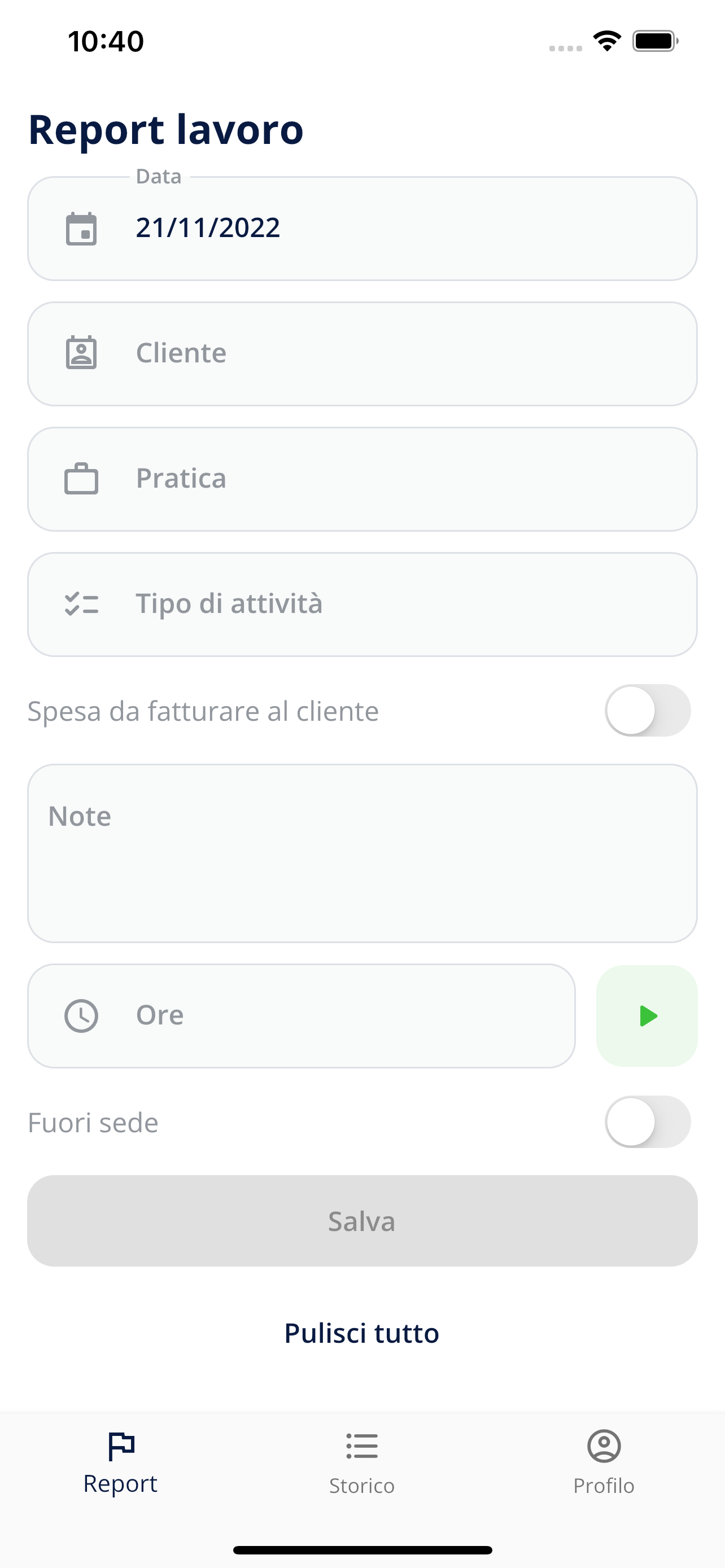The image size is (725, 1568).
Task: Change the date 21/11/2022
Action: (208, 228)
